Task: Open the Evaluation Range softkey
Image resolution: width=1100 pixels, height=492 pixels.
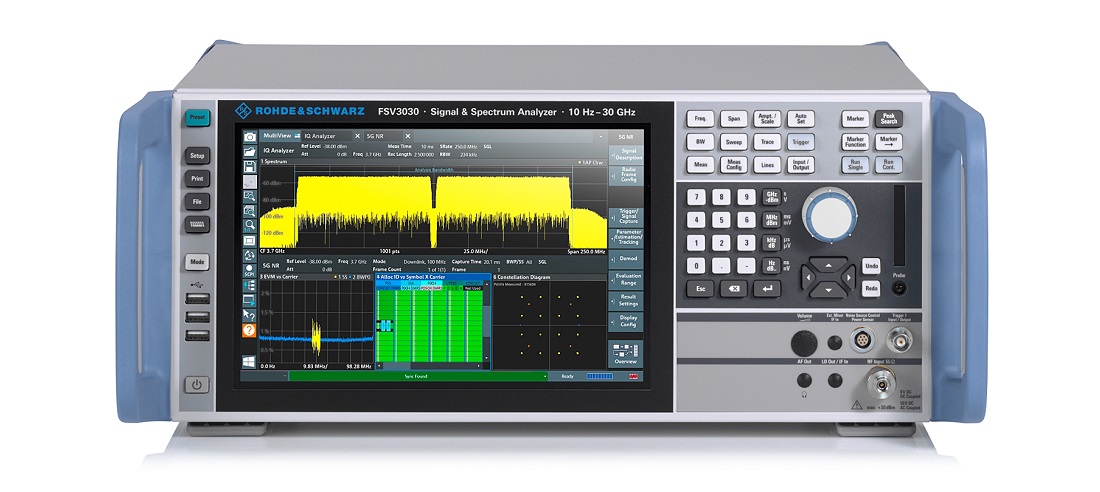Action: (626, 279)
